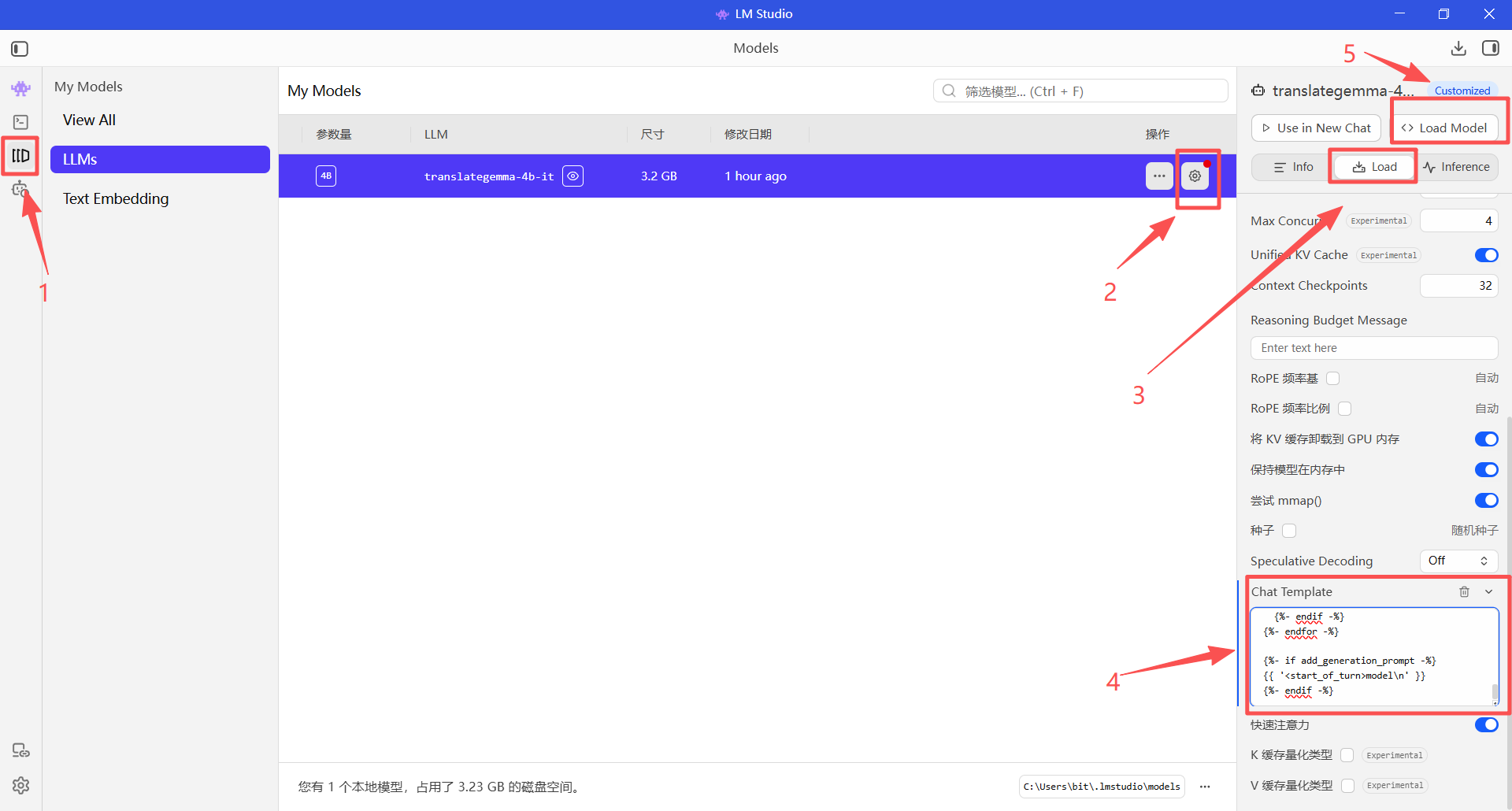Sort by the LLM column header
The width and height of the screenshot is (1512, 811).
tap(435, 135)
